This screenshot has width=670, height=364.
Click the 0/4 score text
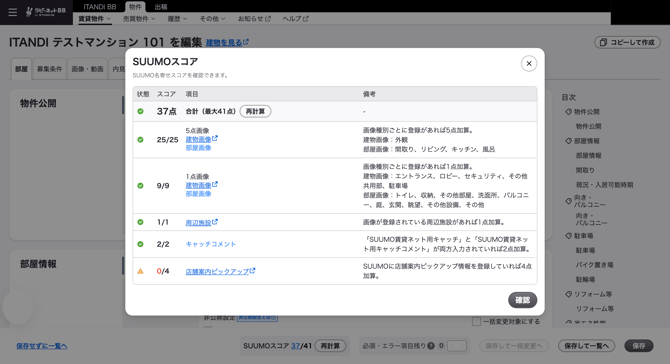[163, 271]
